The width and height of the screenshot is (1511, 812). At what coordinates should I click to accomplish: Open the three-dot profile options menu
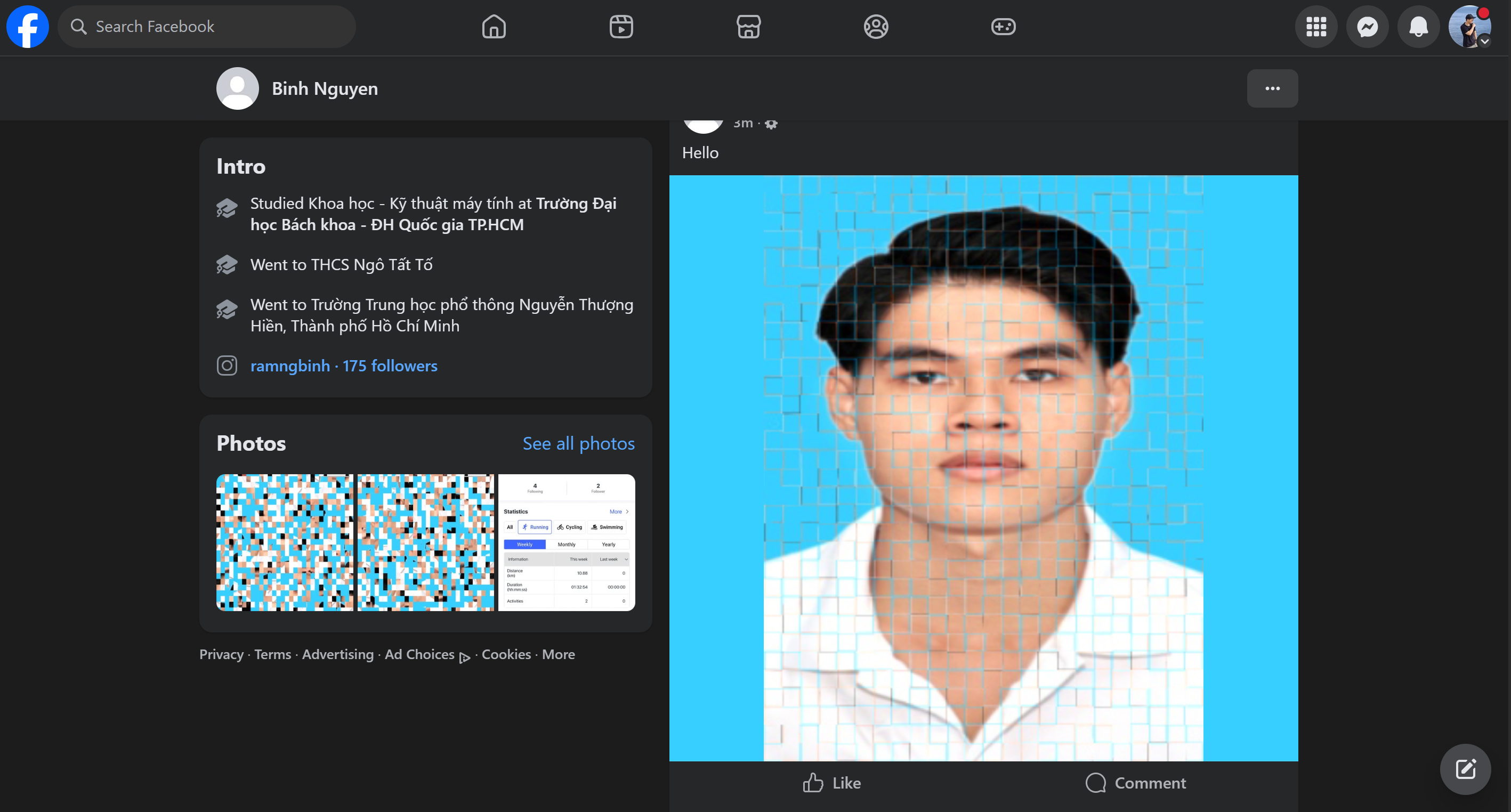(1272, 88)
